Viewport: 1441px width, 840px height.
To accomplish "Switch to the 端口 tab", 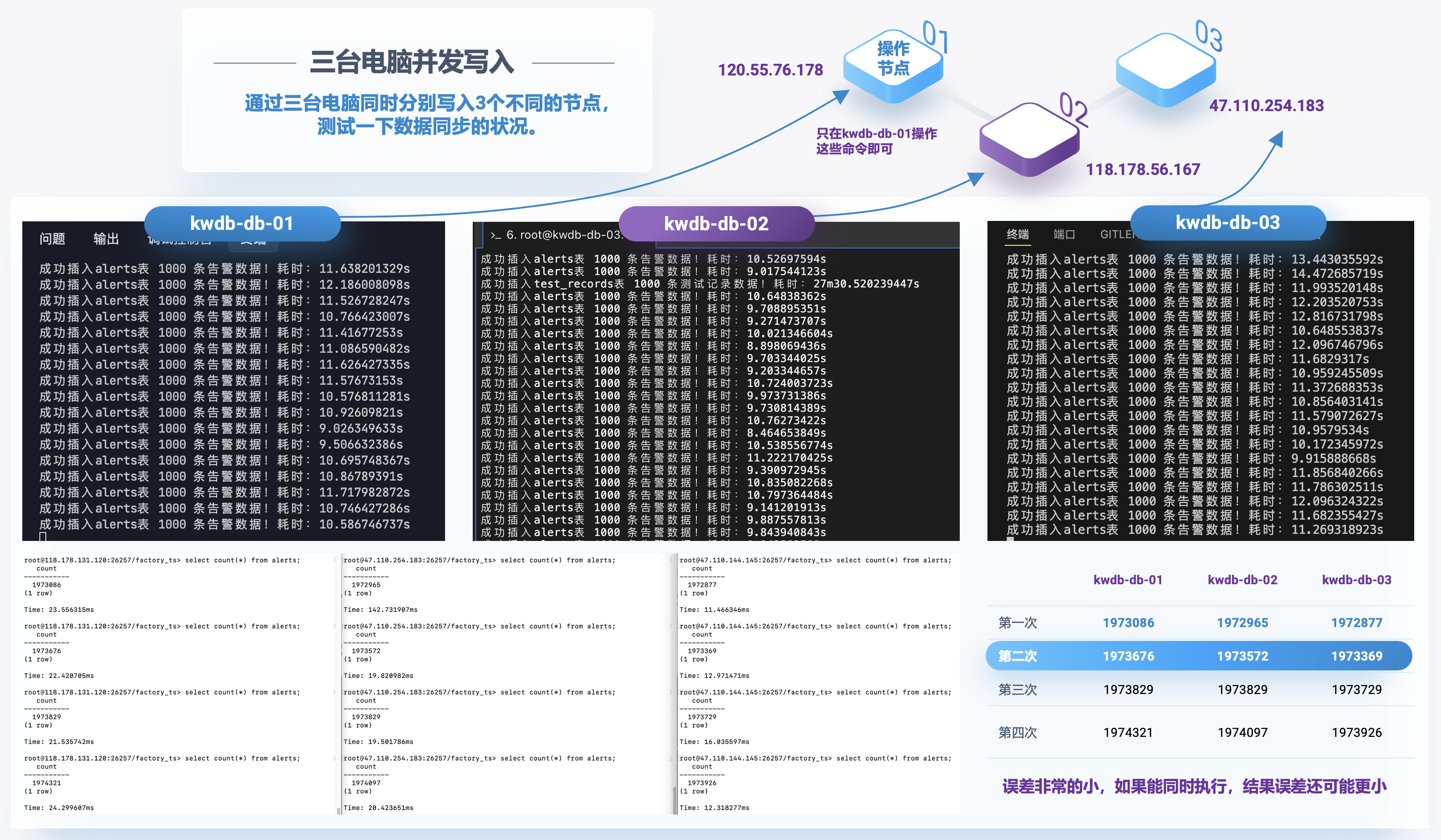I will (x=1064, y=234).
